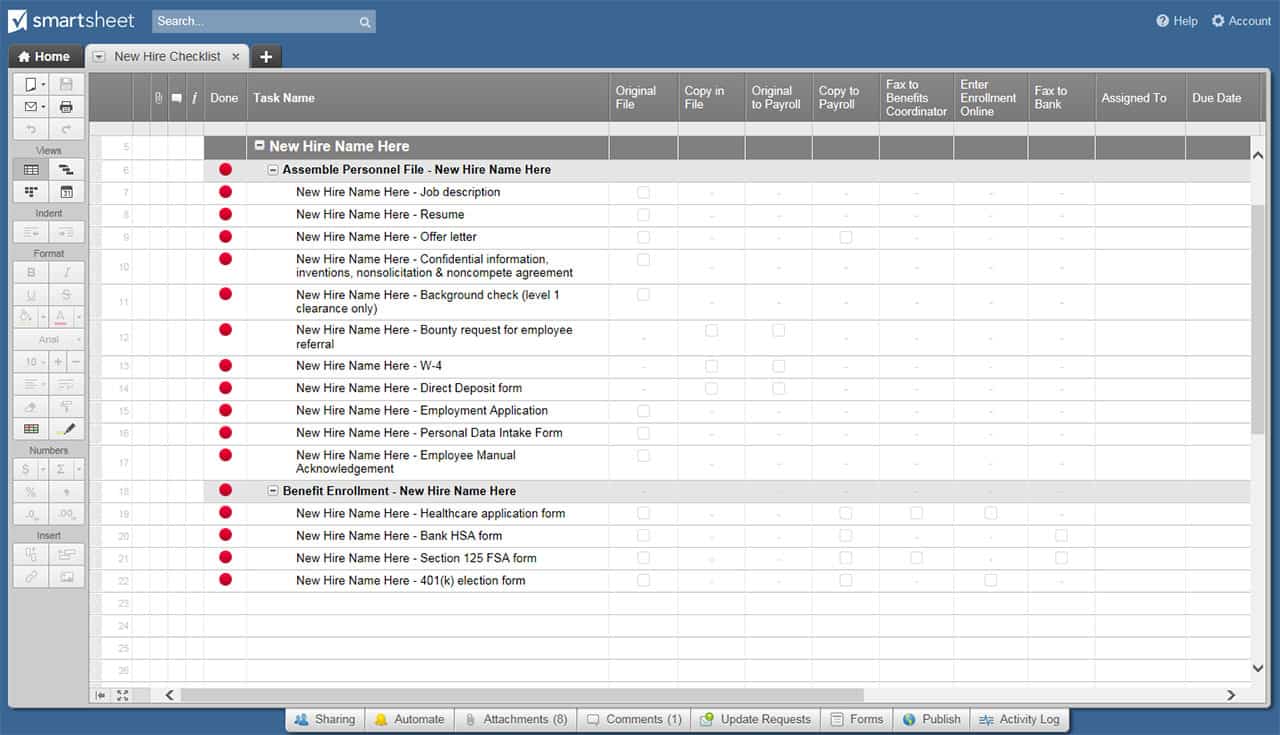Check Copy in File for Bounty request row
Screen dimensions: 1280x735
click(711, 330)
